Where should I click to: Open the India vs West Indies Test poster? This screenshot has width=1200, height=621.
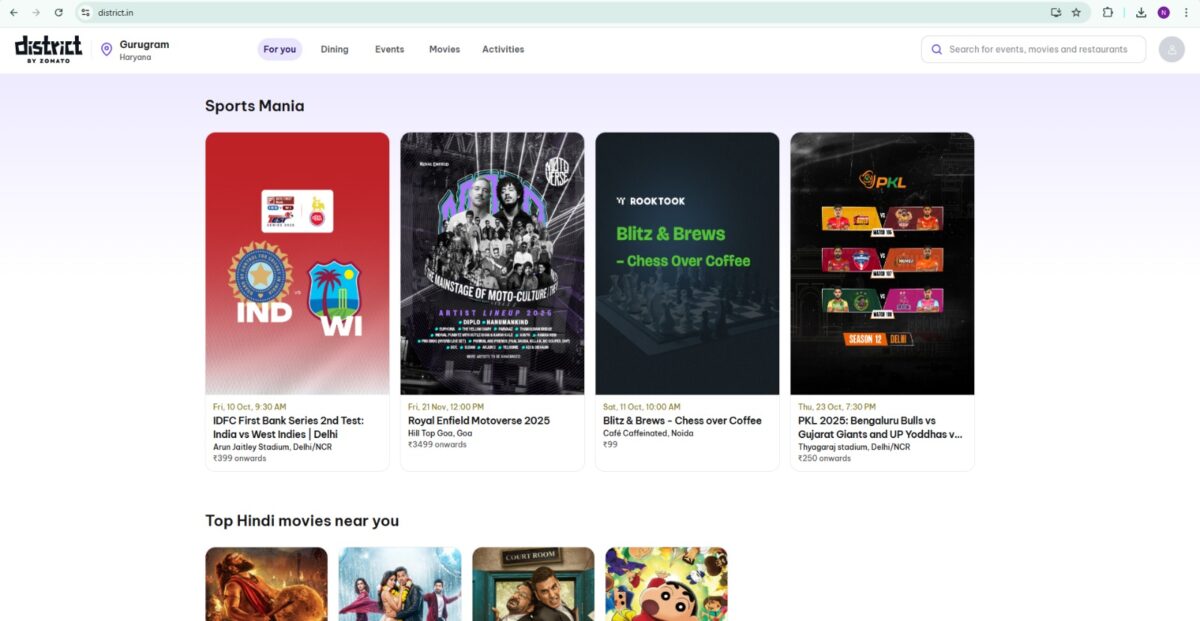(x=297, y=263)
